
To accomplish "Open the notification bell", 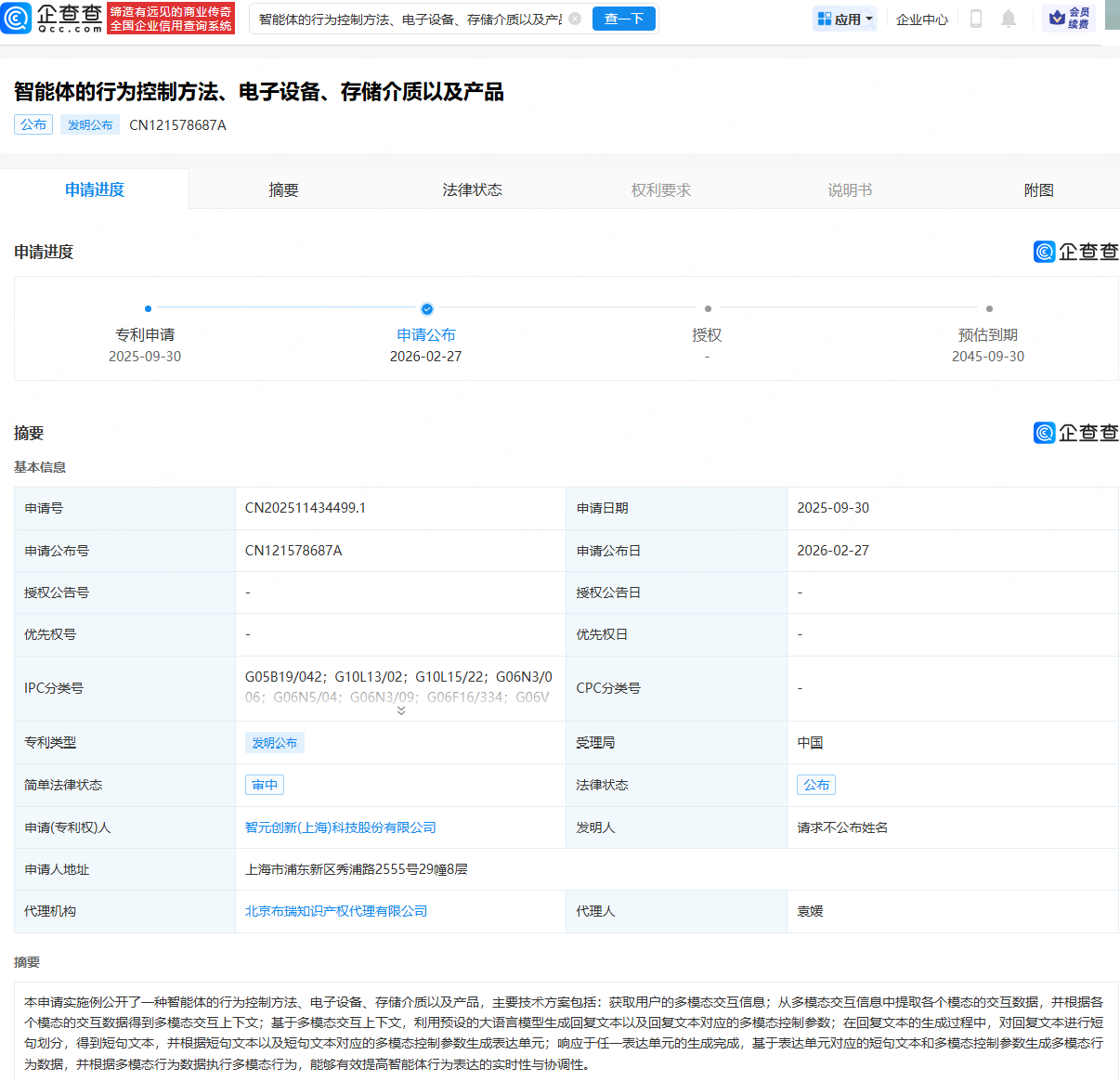I will [1009, 19].
